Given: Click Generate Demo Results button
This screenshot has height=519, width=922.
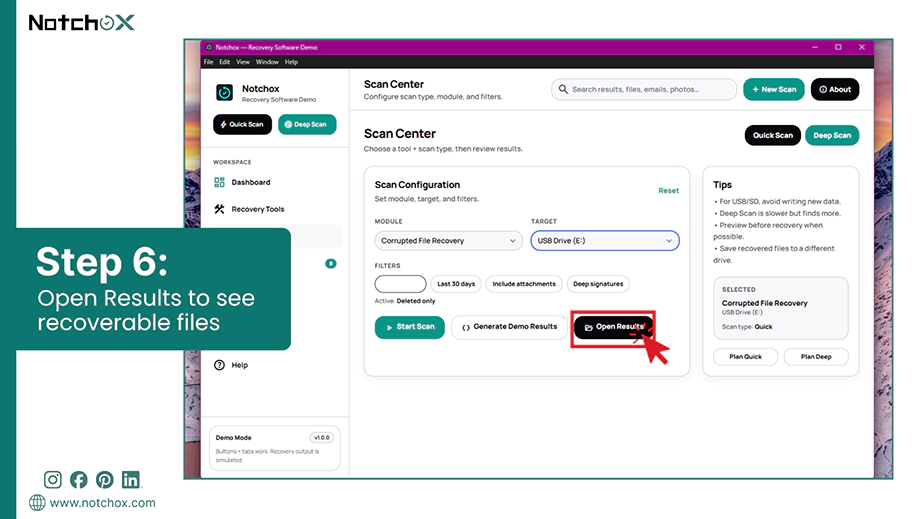Looking at the screenshot, I should (509, 327).
